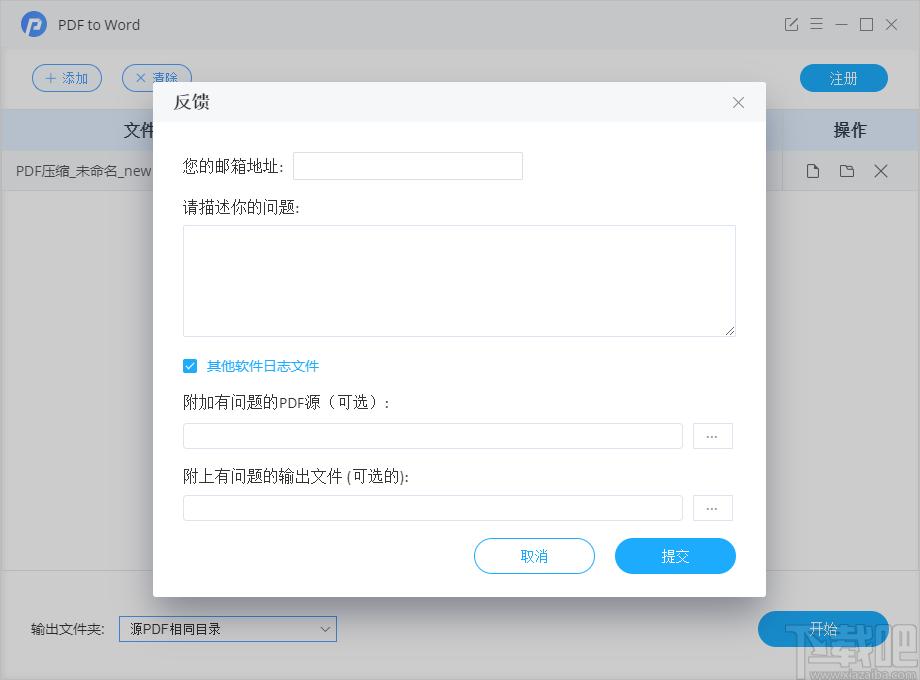Open the output file icon in file row
This screenshot has height=680, width=920.
tap(813, 171)
